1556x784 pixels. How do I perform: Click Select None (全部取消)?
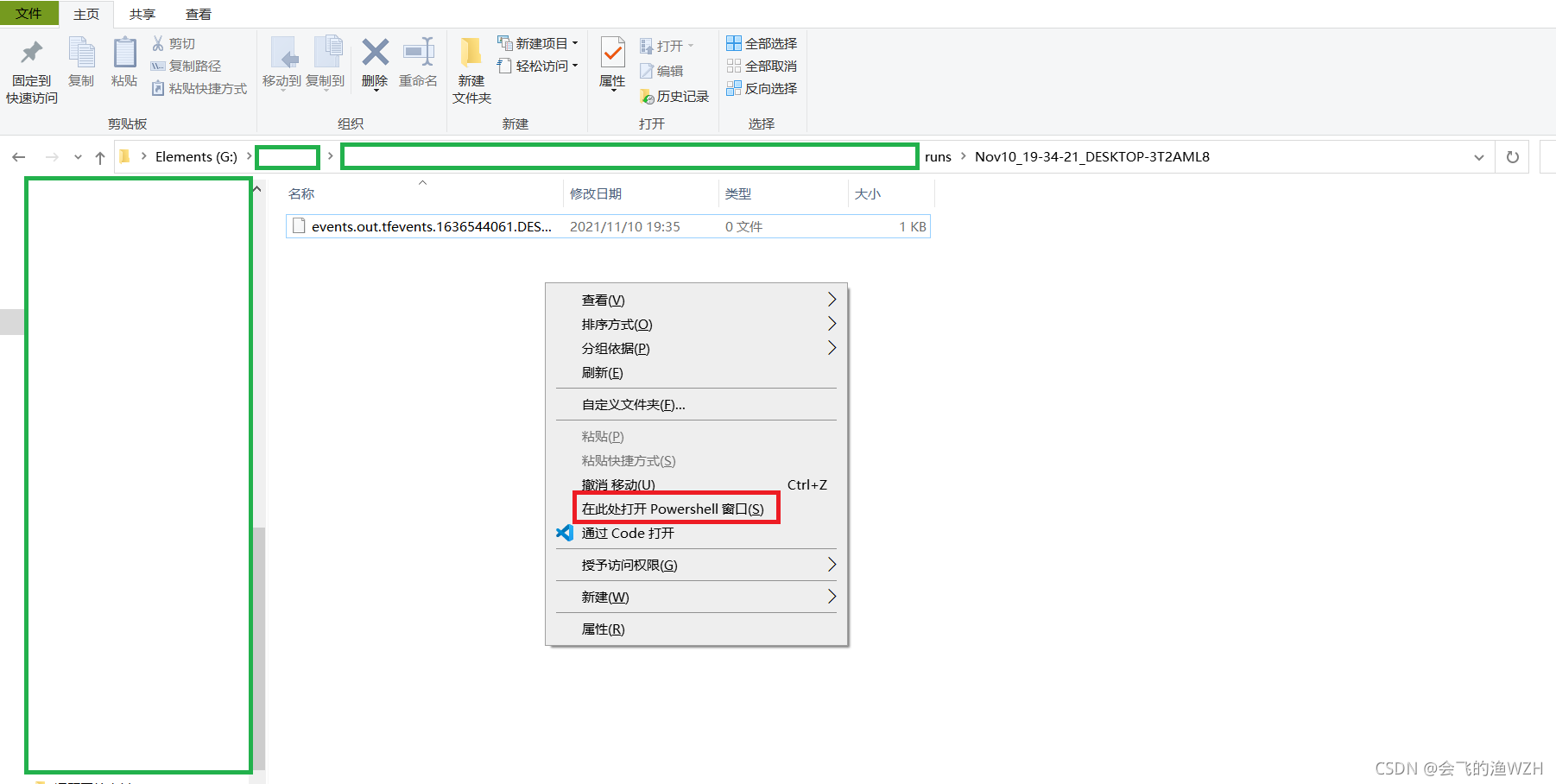762,66
